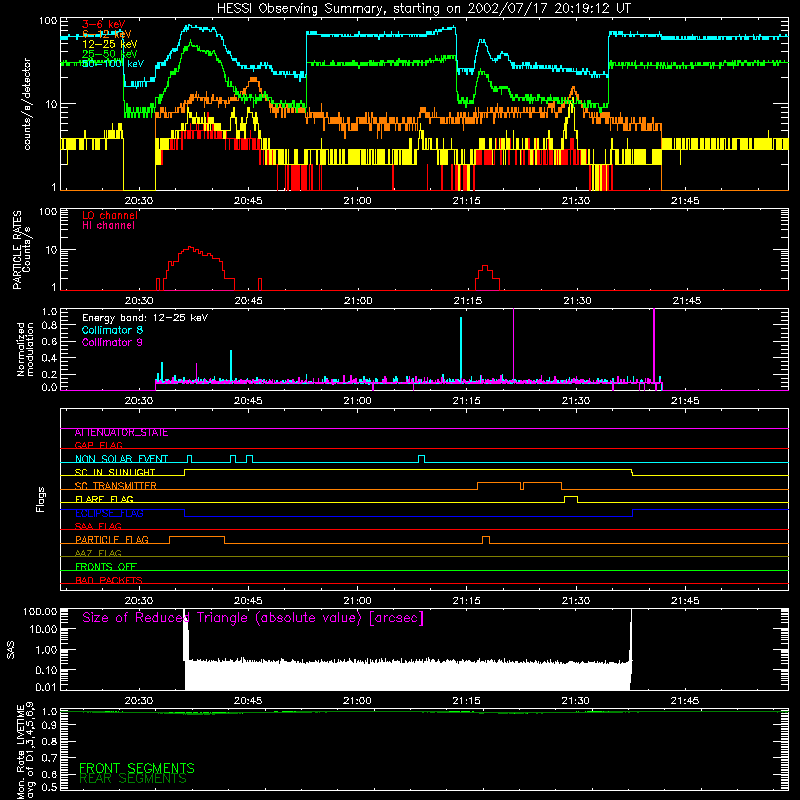Select the Collimator 8 legend label
Image resolution: width=800 pixels, height=800 pixels.
(112, 330)
